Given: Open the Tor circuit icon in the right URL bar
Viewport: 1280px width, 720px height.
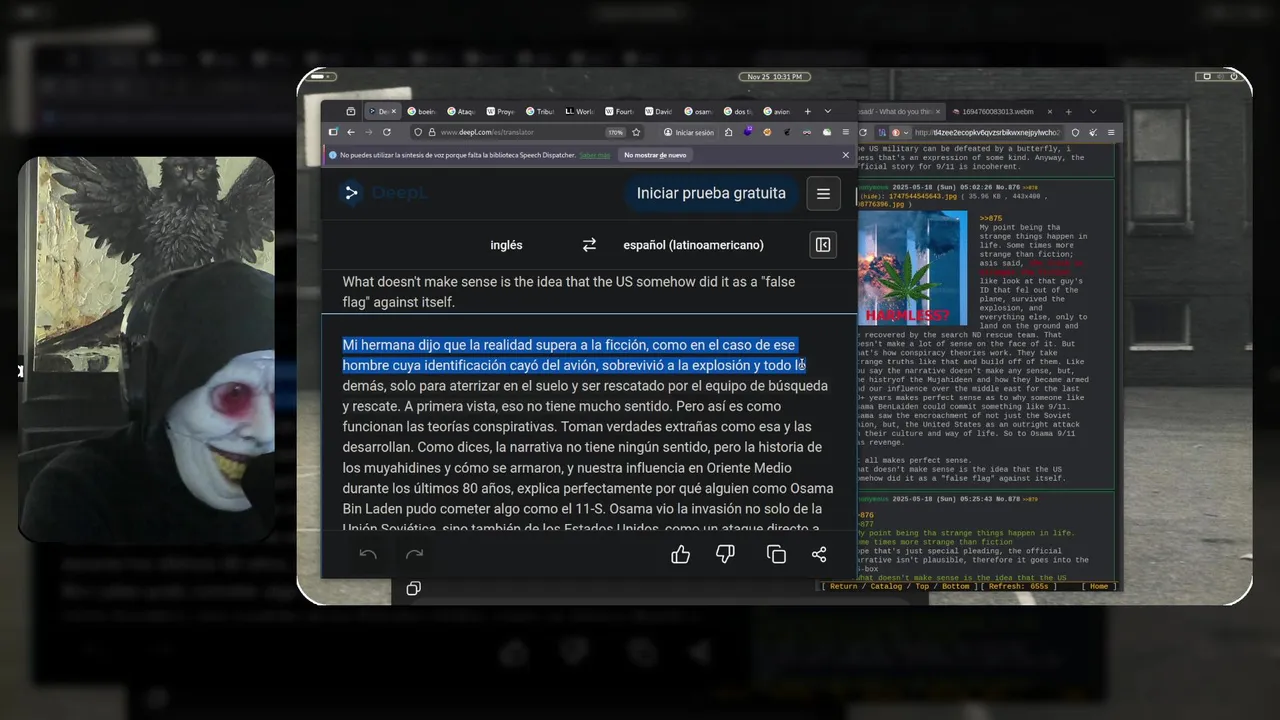Looking at the screenshot, I should [x=882, y=132].
